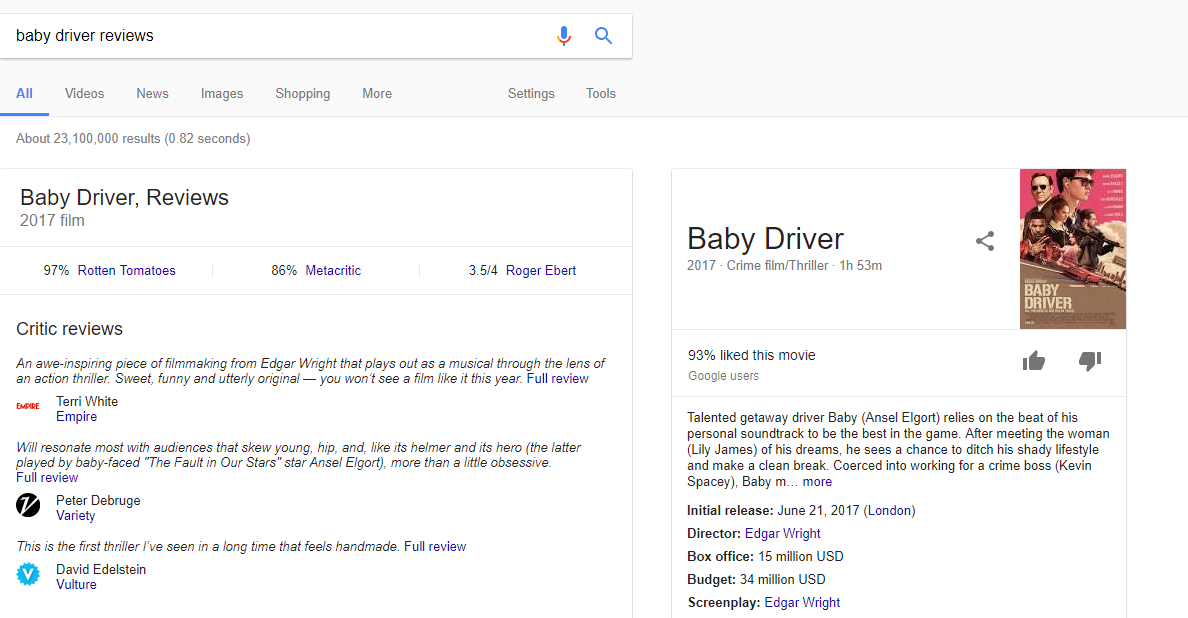Open the Metacritic link
This screenshot has height=618, width=1188.
pos(333,270)
